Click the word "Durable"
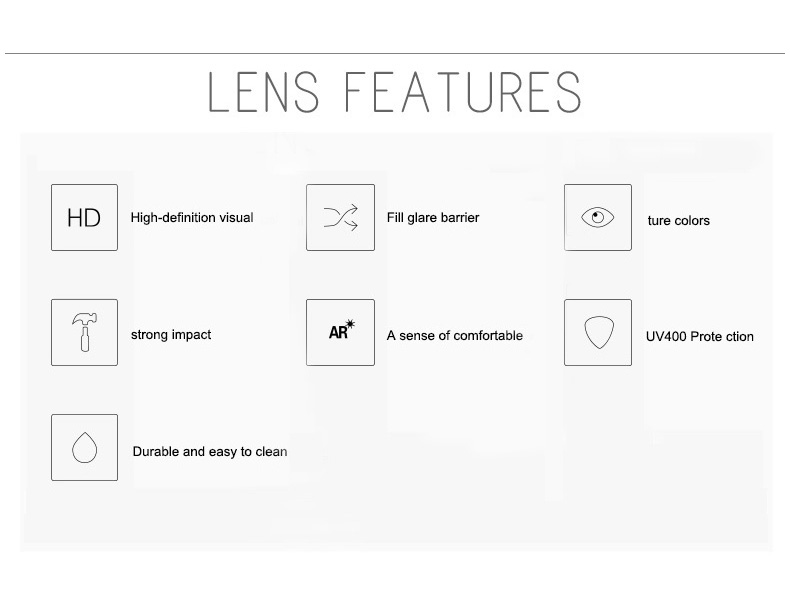This screenshot has width=790, height=611. tap(156, 451)
